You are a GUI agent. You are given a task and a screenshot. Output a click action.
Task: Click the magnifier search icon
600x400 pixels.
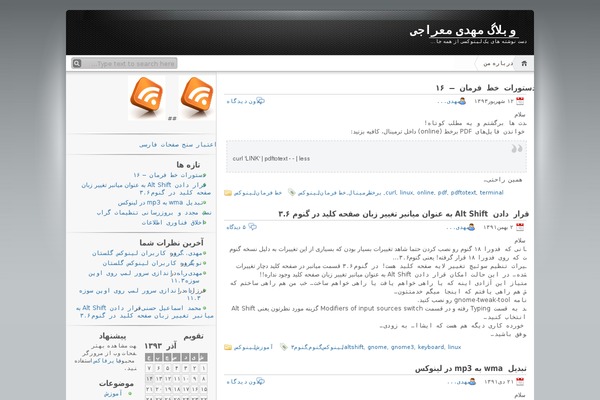(77, 63)
